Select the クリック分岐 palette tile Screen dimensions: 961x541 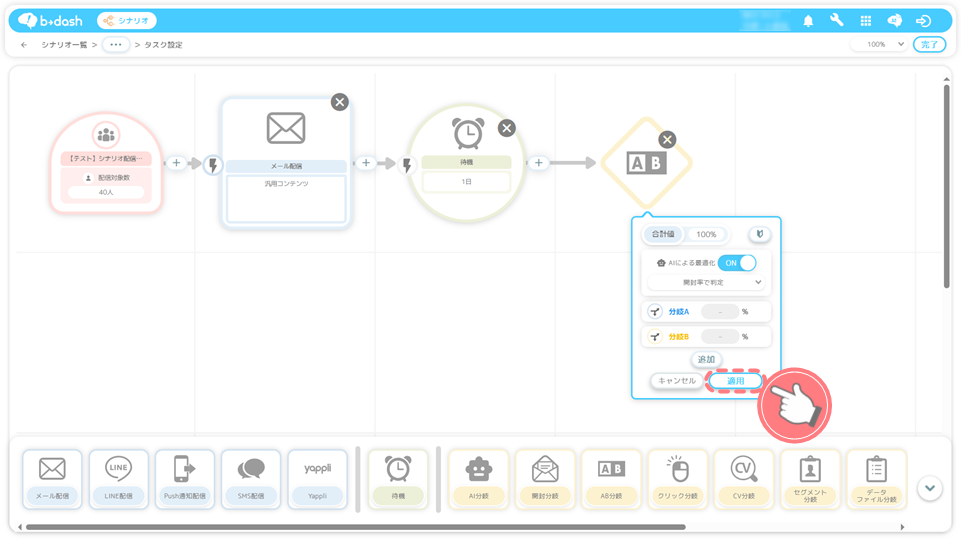[677, 480]
